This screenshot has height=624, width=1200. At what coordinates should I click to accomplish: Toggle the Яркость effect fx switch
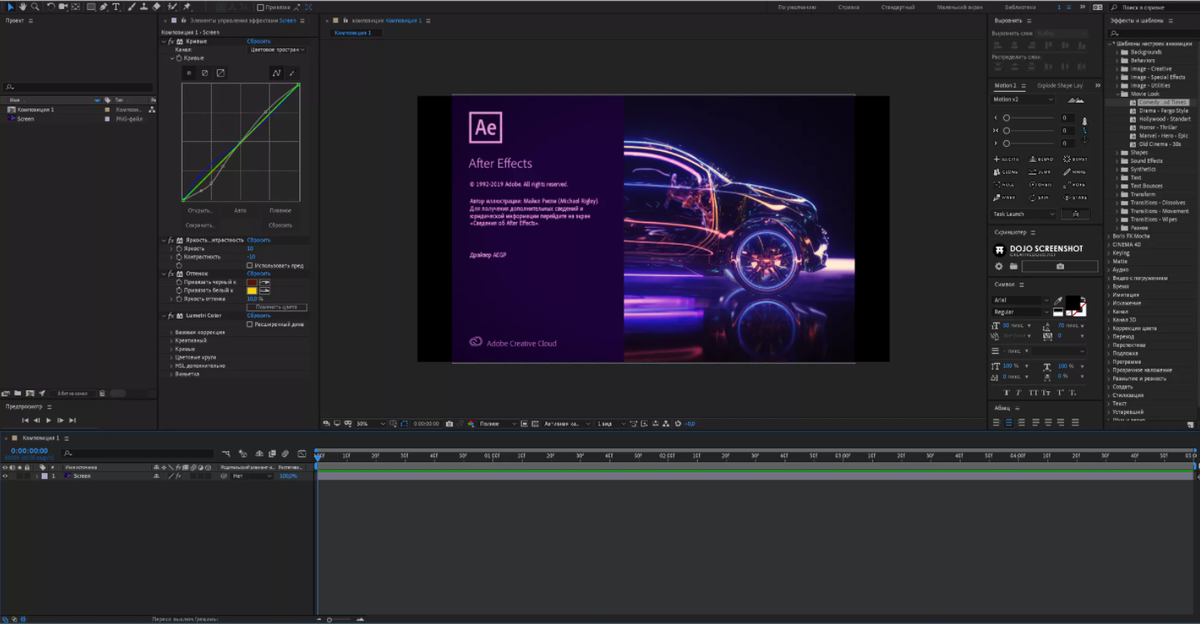(171, 240)
